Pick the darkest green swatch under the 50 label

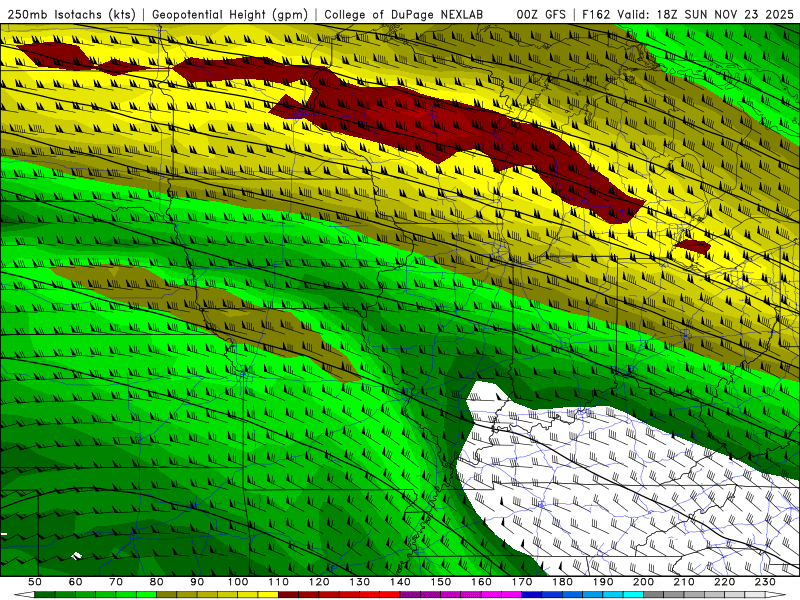click(45, 595)
